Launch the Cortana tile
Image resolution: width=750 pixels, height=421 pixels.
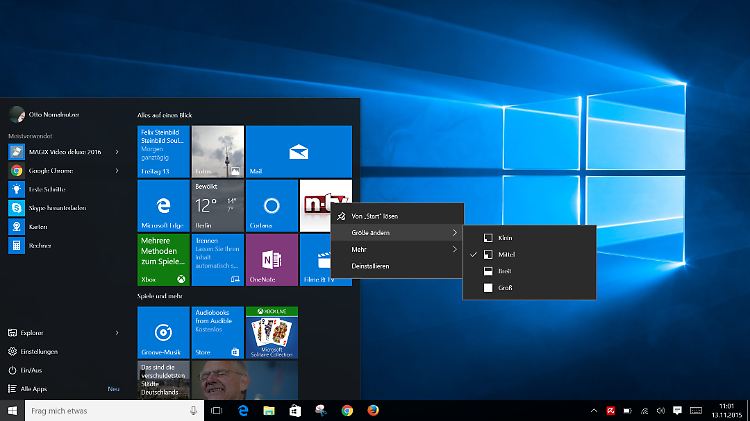tap(272, 205)
